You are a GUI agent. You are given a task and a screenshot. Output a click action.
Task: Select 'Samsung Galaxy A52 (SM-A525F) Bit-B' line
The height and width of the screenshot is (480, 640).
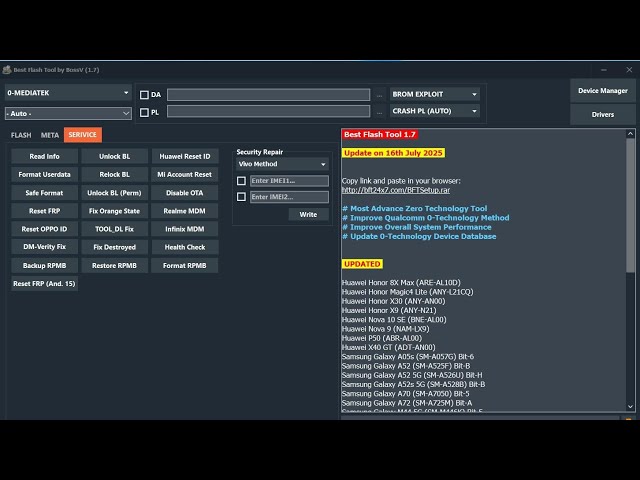[x=406, y=366]
